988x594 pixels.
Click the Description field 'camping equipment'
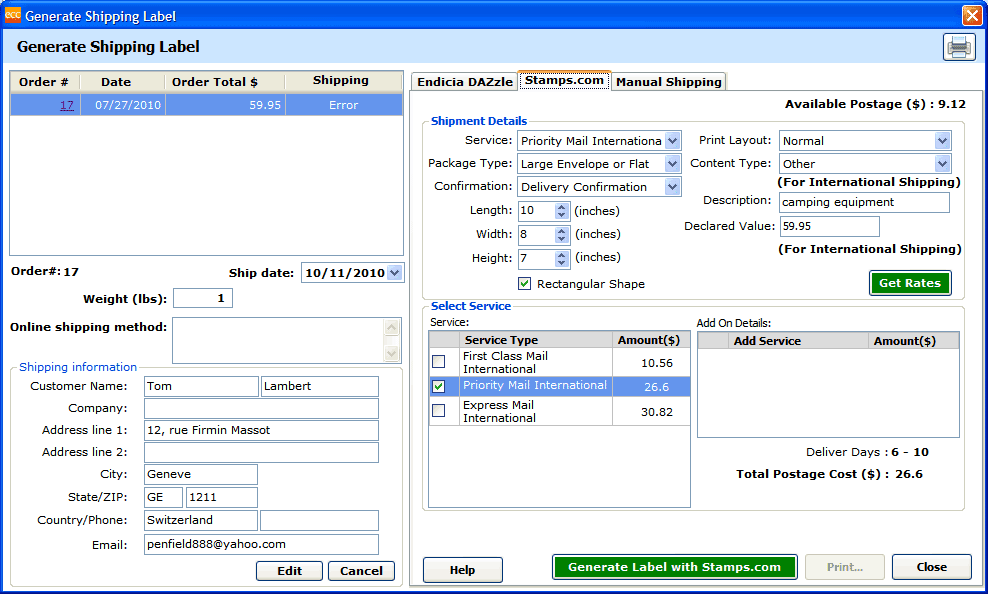click(x=864, y=202)
